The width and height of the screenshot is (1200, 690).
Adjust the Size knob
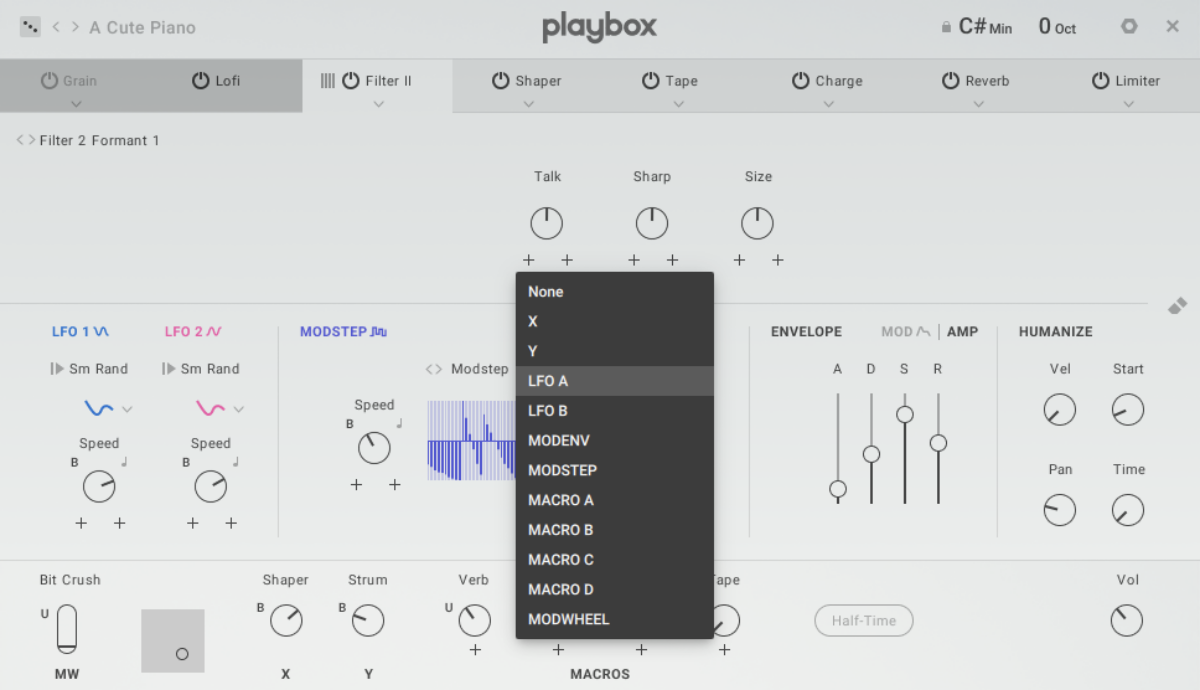pos(757,223)
